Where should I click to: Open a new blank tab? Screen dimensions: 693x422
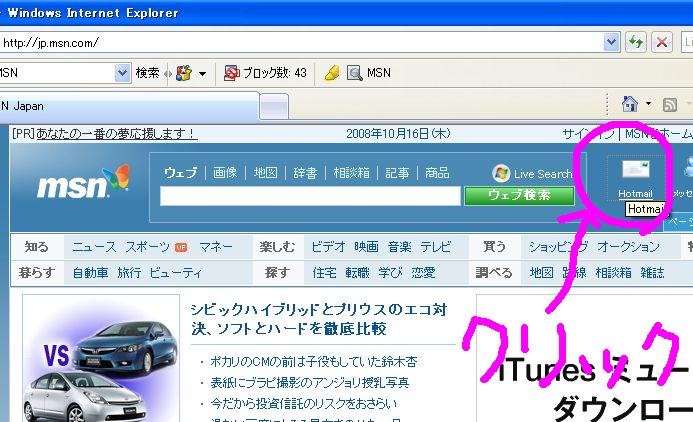tap(274, 106)
